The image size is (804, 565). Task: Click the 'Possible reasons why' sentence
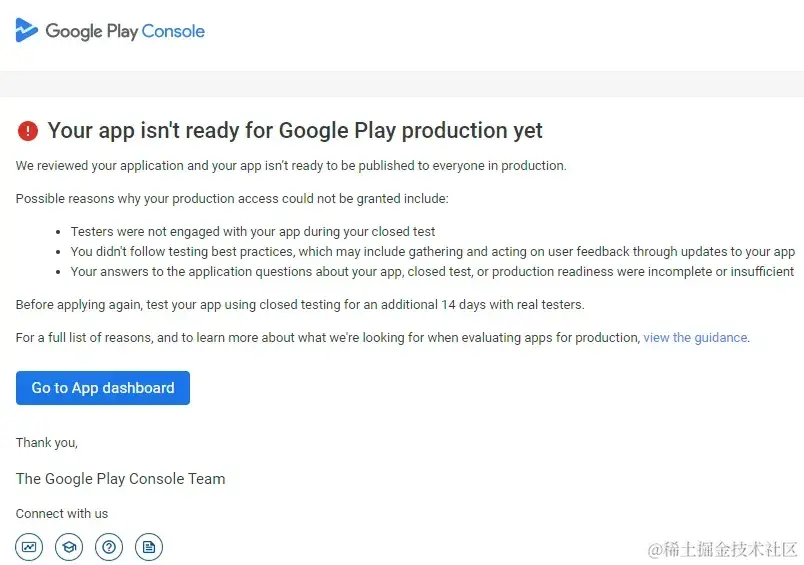[x=232, y=199]
